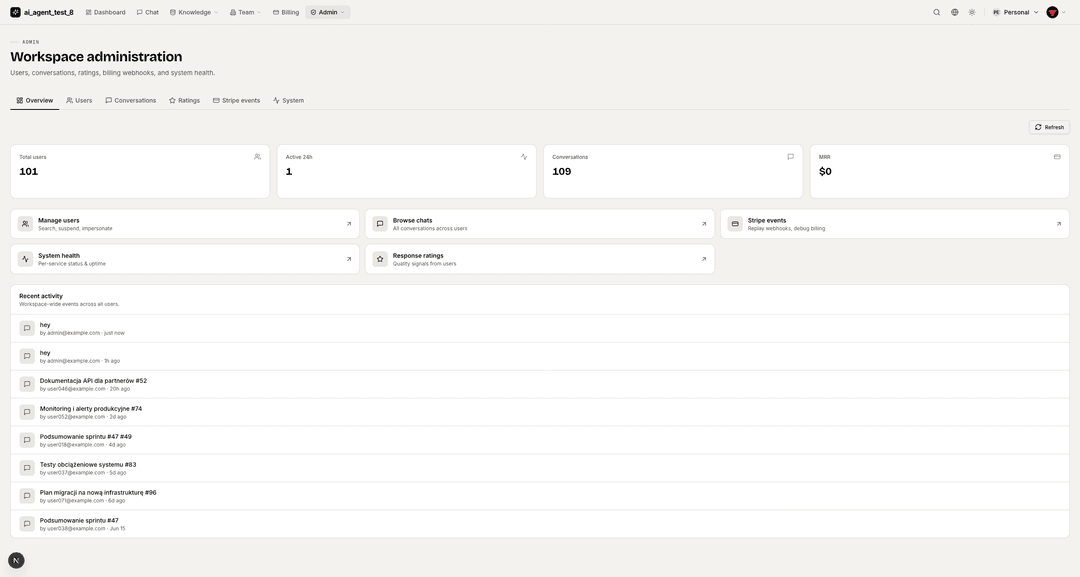The height and width of the screenshot is (577, 1080).
Task: Click the System health pulse icon
Action: pos(25,259)
